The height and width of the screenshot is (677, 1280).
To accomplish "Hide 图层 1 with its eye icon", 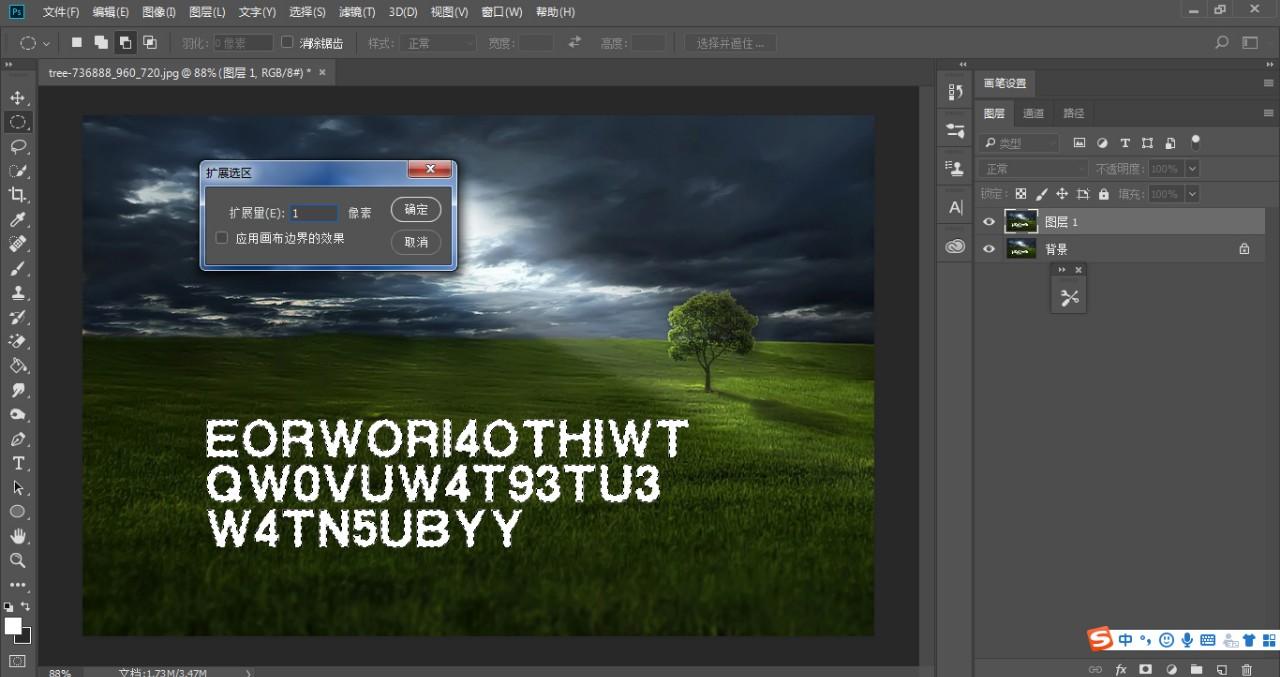I will pyautogui.click(x=989, y=222).
